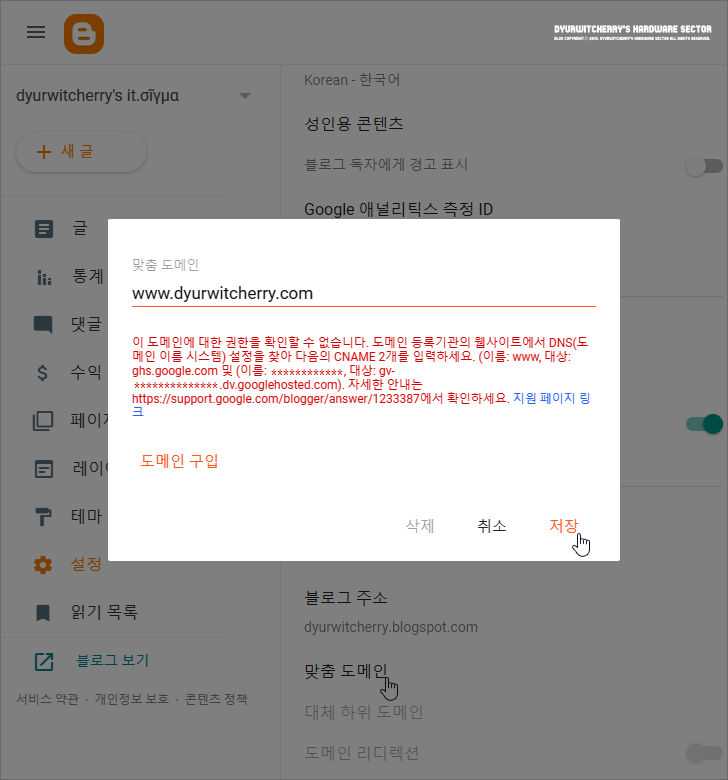728x780 pixels.
Task: Click the Posts (글) document icon
Action: point(44,229)
